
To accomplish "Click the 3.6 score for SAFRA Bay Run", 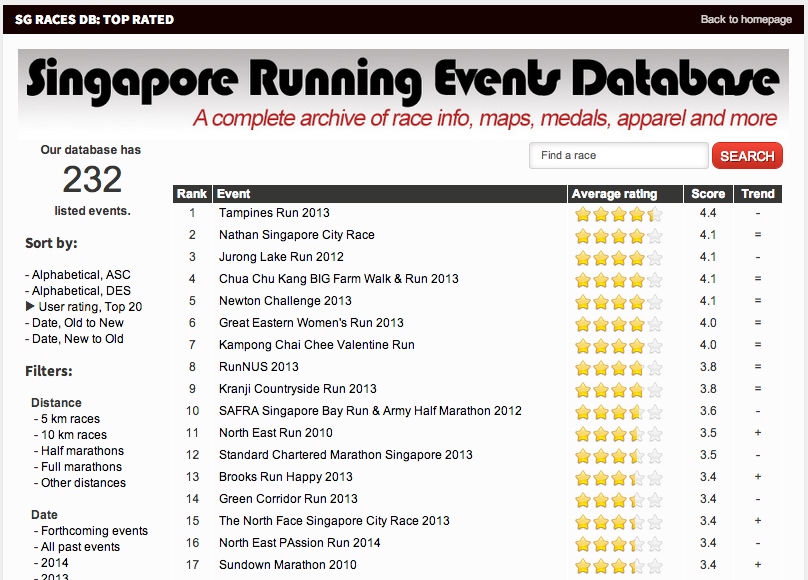I will click(708, 411).
